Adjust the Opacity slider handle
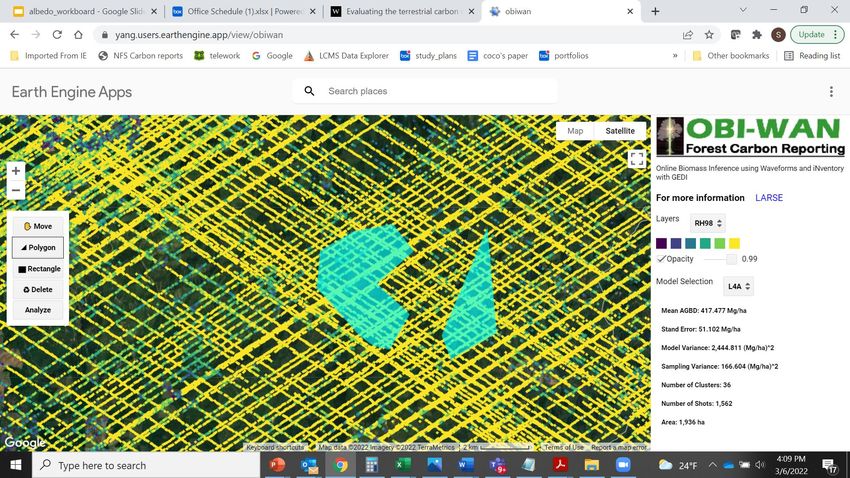 [731, 259]
